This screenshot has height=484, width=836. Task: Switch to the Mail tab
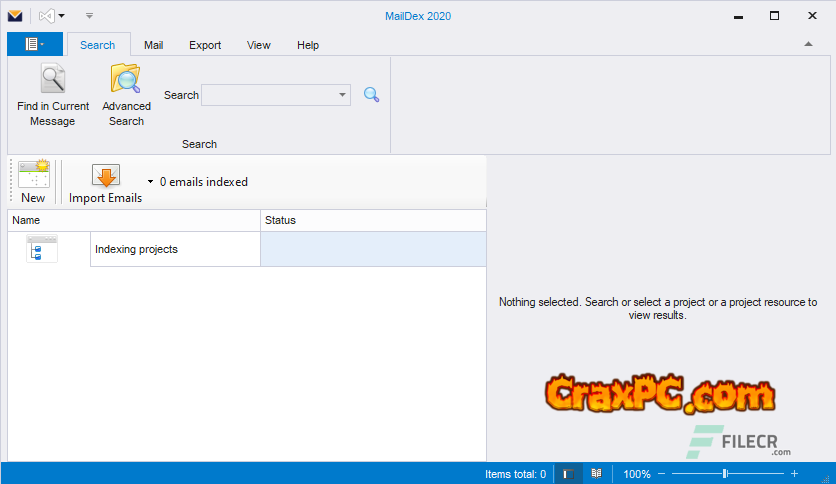point(153,45)
